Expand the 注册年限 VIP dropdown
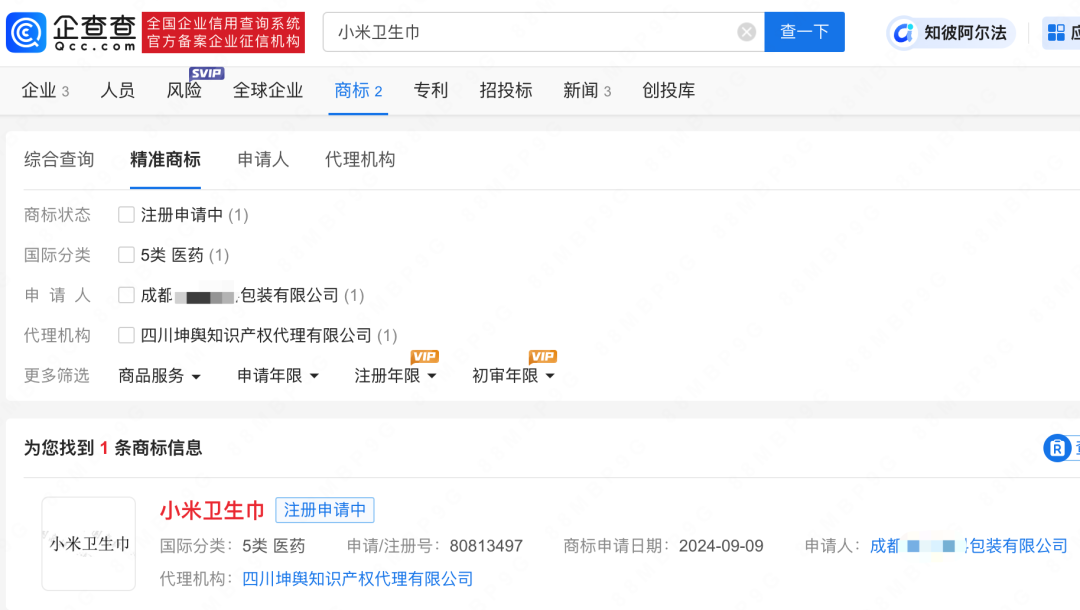Screen dimensions: 1080x610 [395, 376]
